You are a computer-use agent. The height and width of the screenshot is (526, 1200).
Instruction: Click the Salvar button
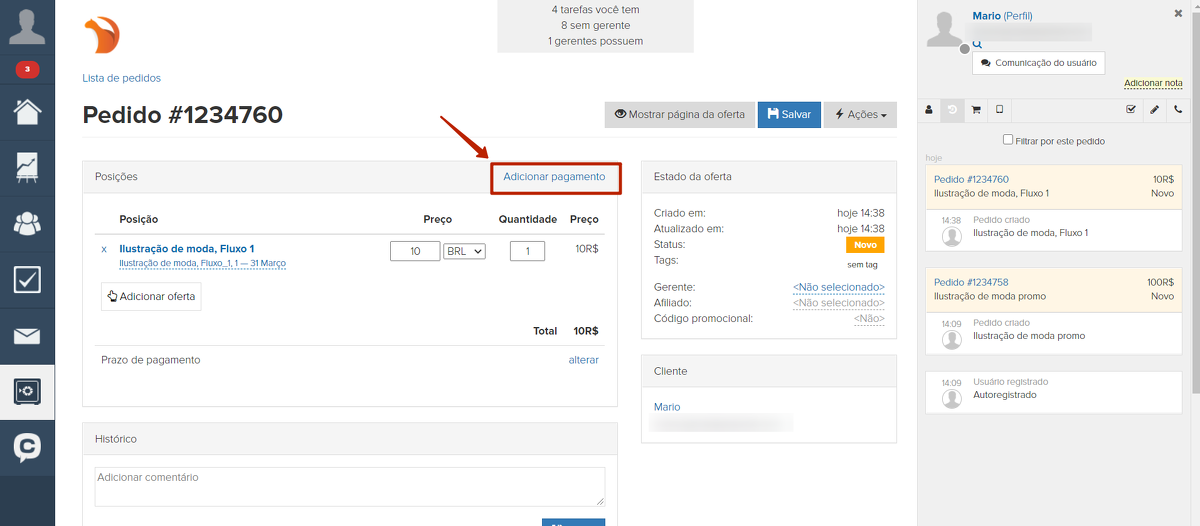[x=789, y=114]
